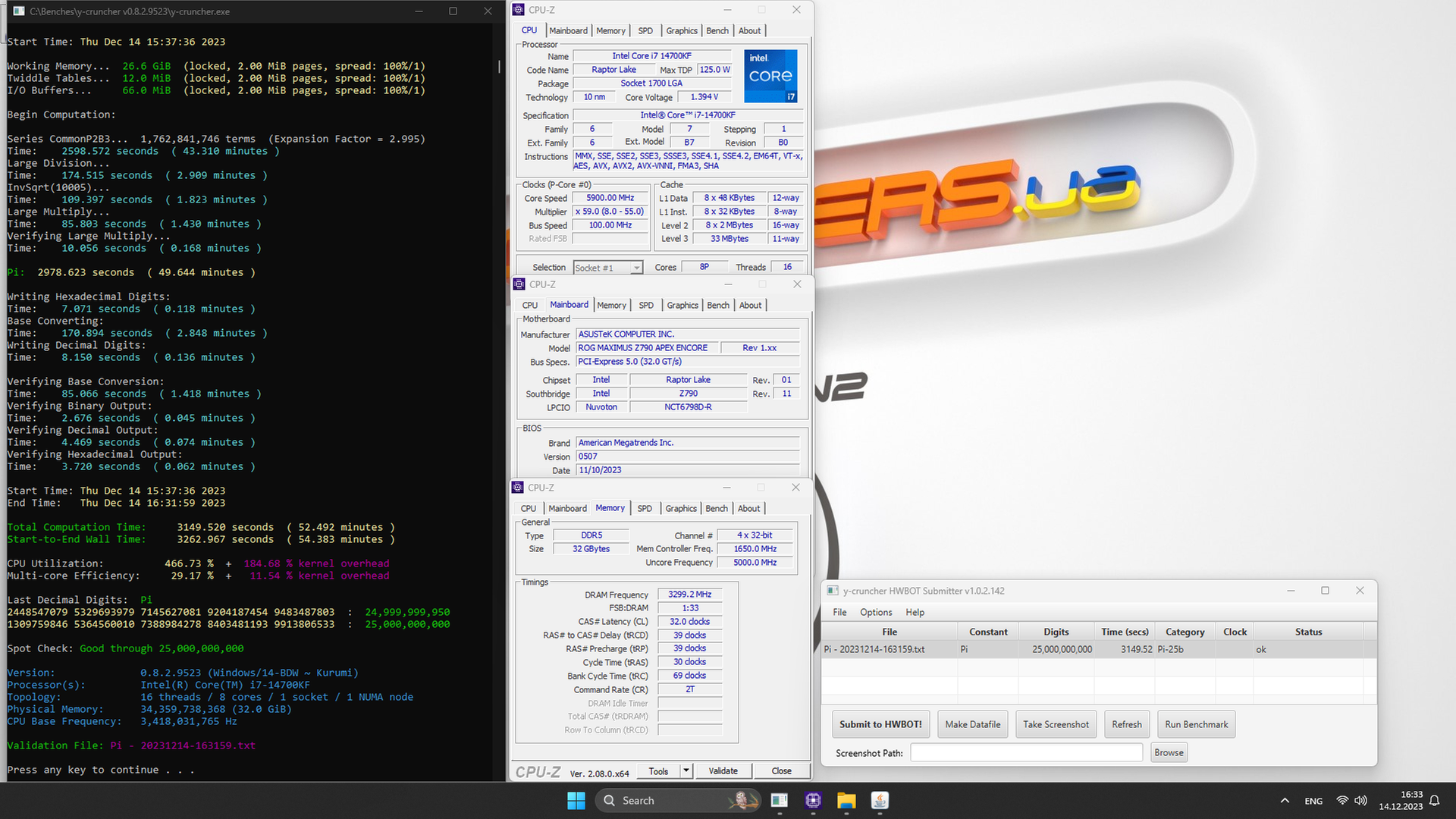Click the CPU-Z app icon in Mainboard window title
This screenshot has width=1456, height=819.
519,284
